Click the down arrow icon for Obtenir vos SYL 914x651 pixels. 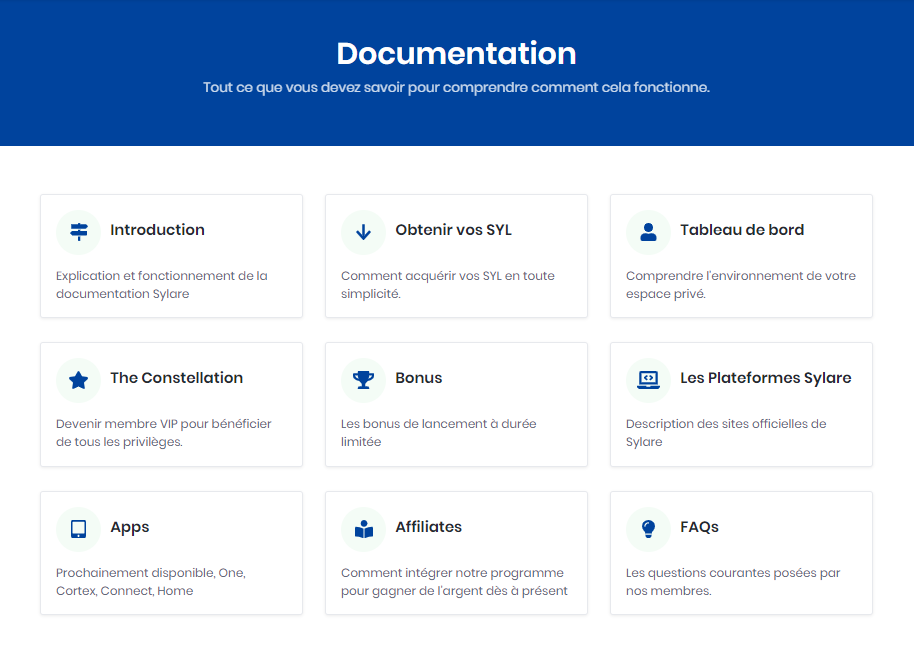coord(363,232)
